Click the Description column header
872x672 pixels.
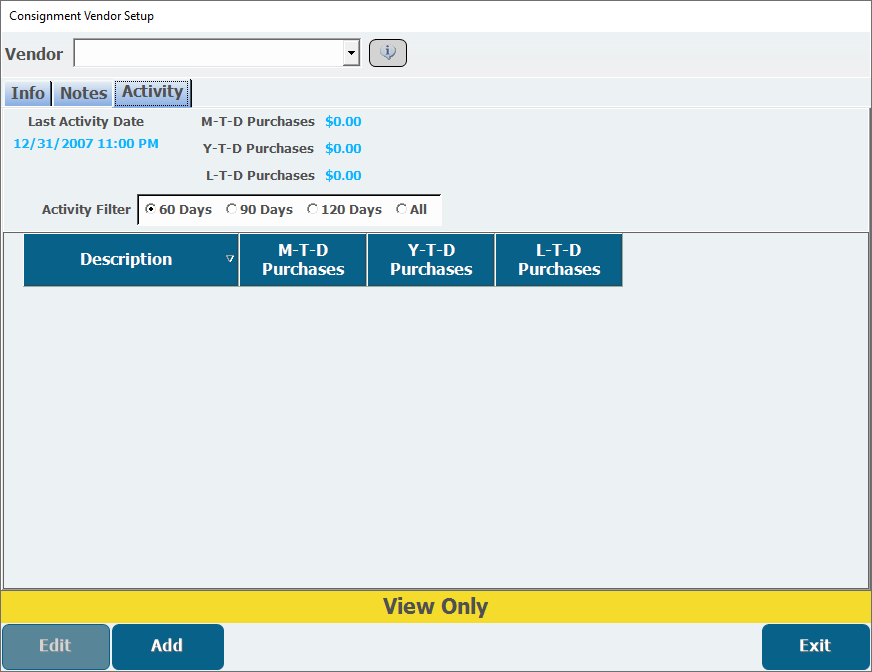click(126, 260)
